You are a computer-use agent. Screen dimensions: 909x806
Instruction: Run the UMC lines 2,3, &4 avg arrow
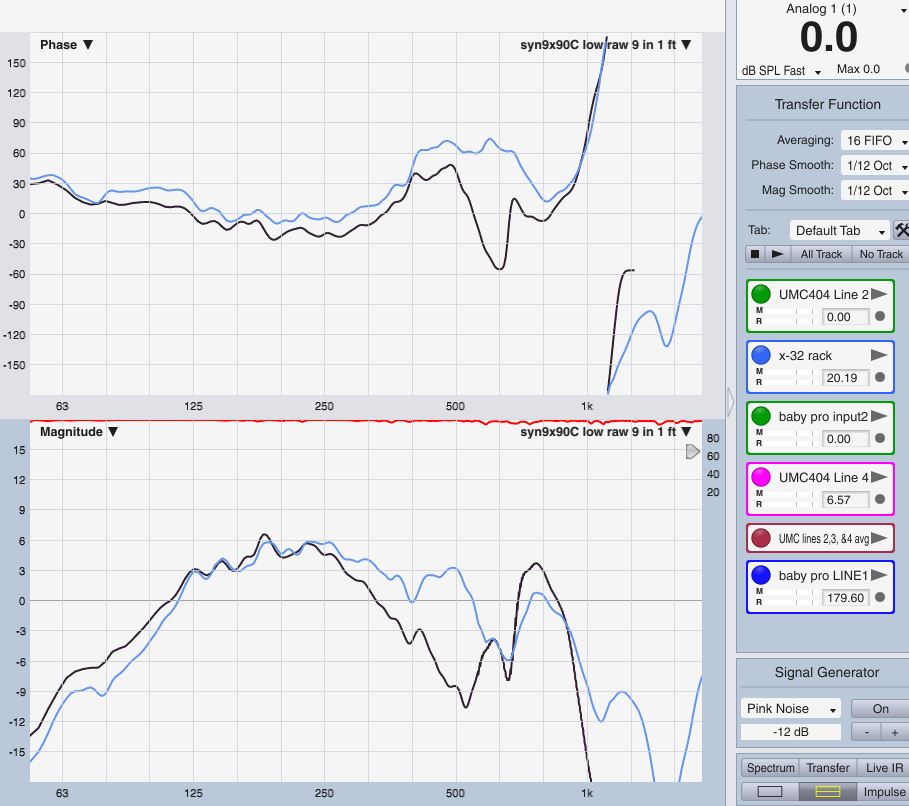(x=879, y=538)
